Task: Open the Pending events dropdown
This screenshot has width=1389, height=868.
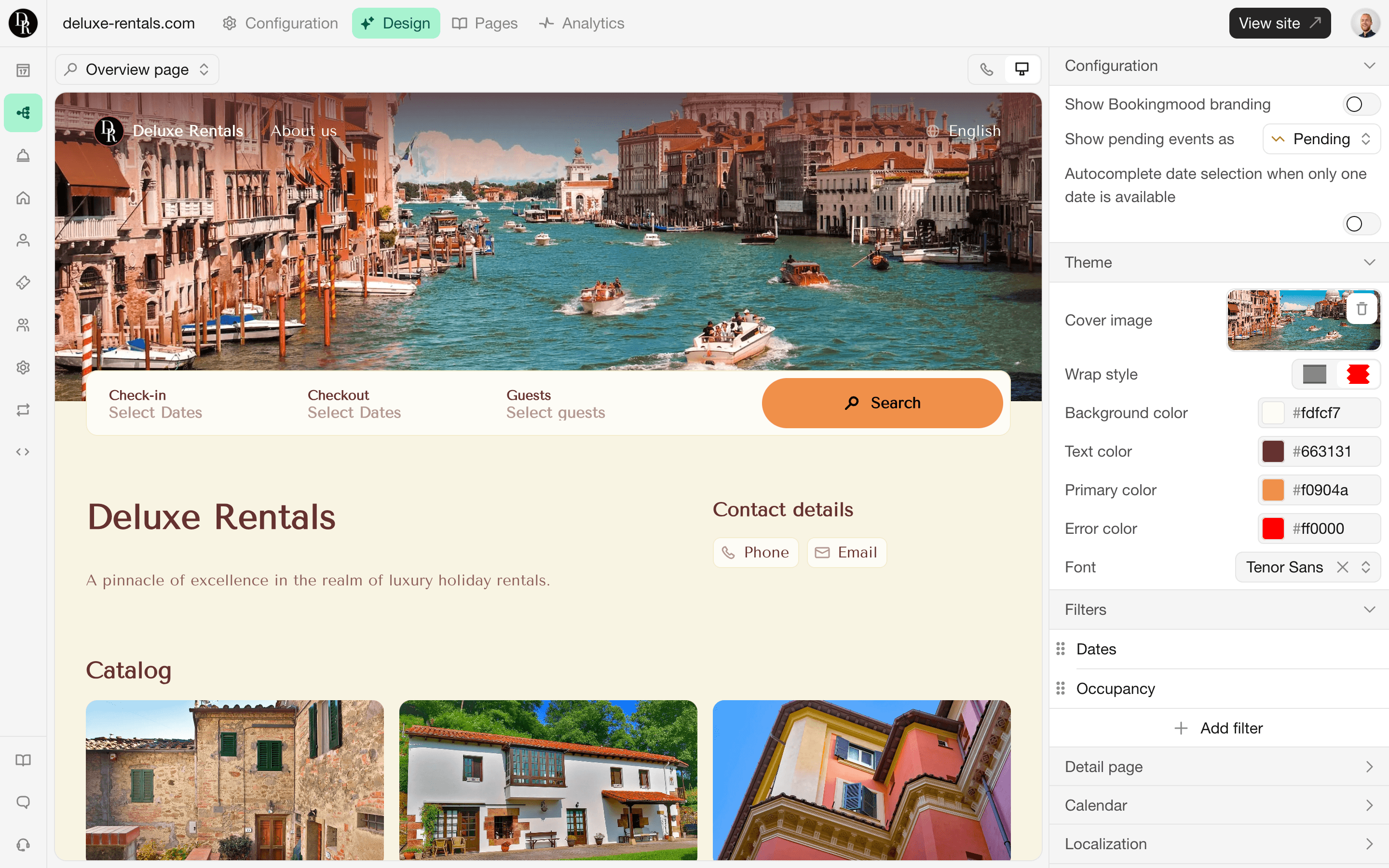Action: [x=1321, y=139]
